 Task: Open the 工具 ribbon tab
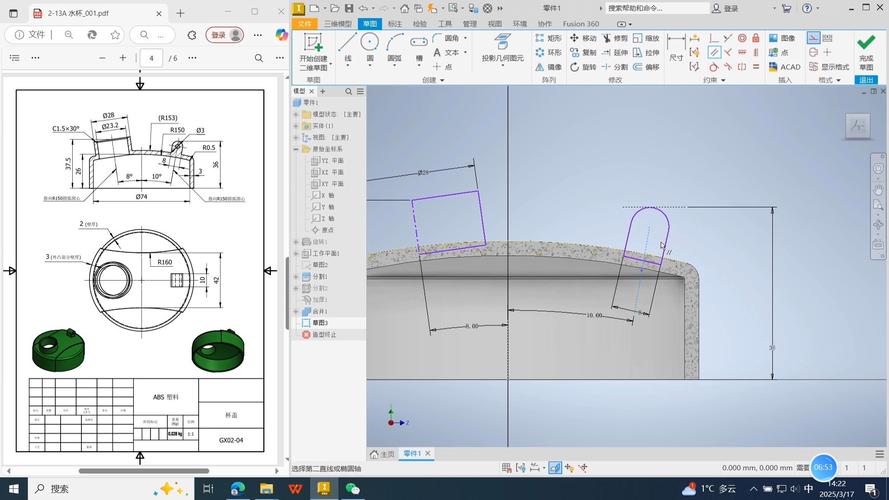444,23
